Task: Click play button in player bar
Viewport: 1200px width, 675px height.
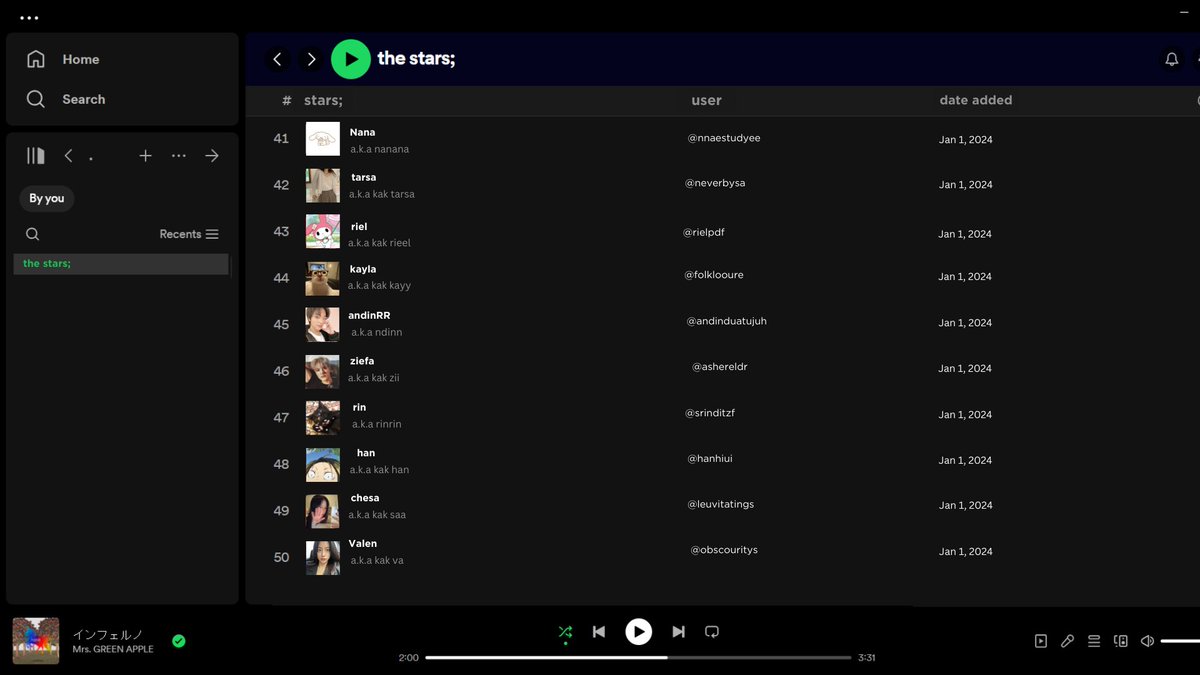Action: 638,632
